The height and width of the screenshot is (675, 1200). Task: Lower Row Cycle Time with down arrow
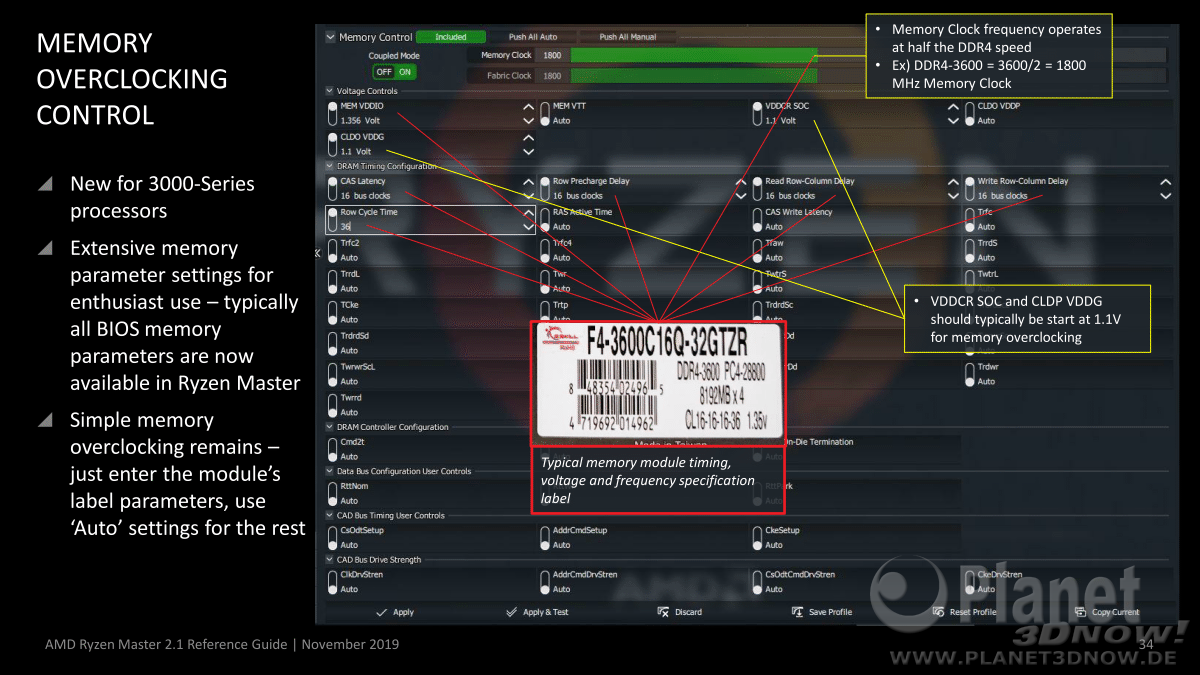529,227
